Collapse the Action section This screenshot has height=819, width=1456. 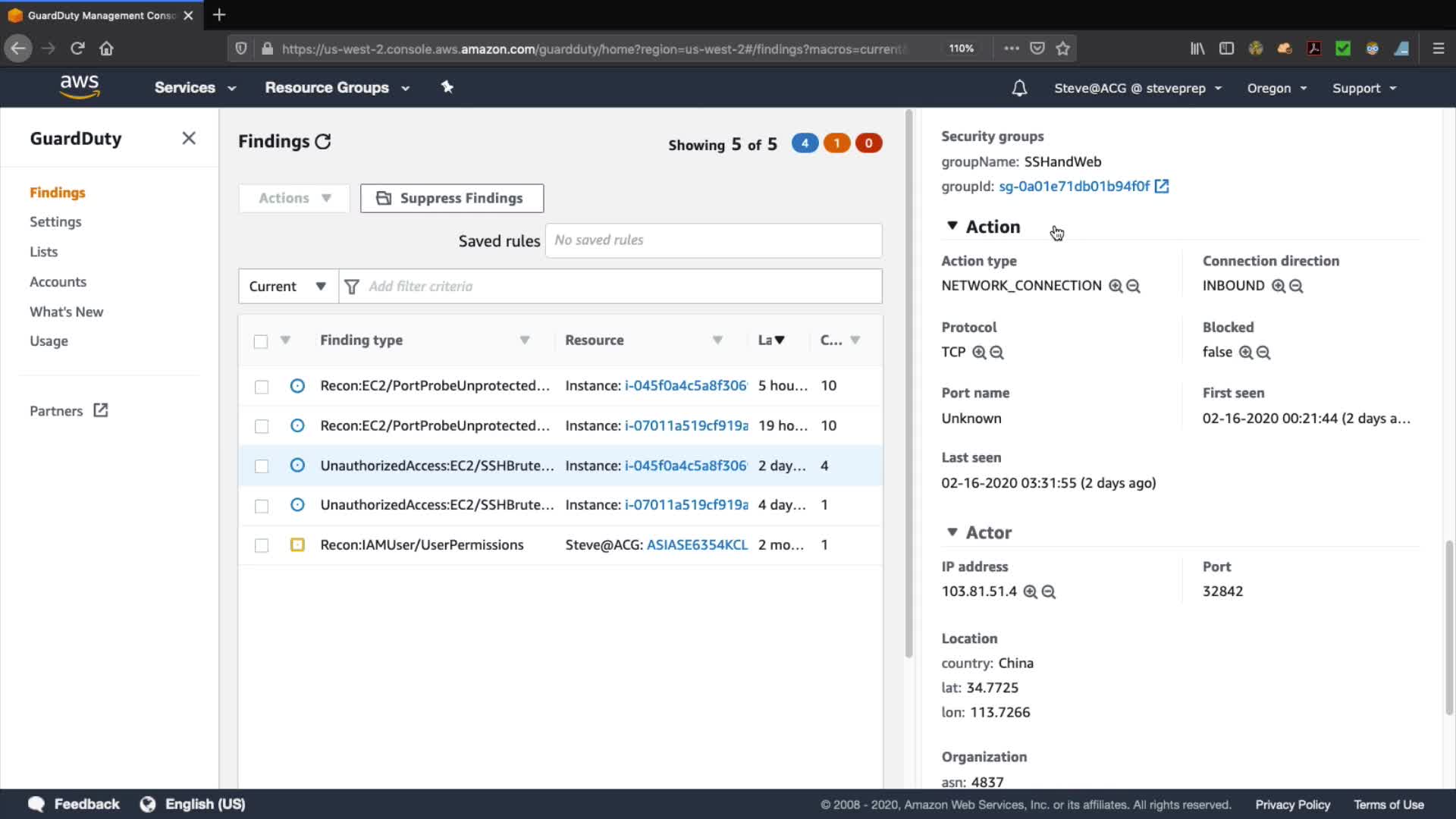coord(952,226)
